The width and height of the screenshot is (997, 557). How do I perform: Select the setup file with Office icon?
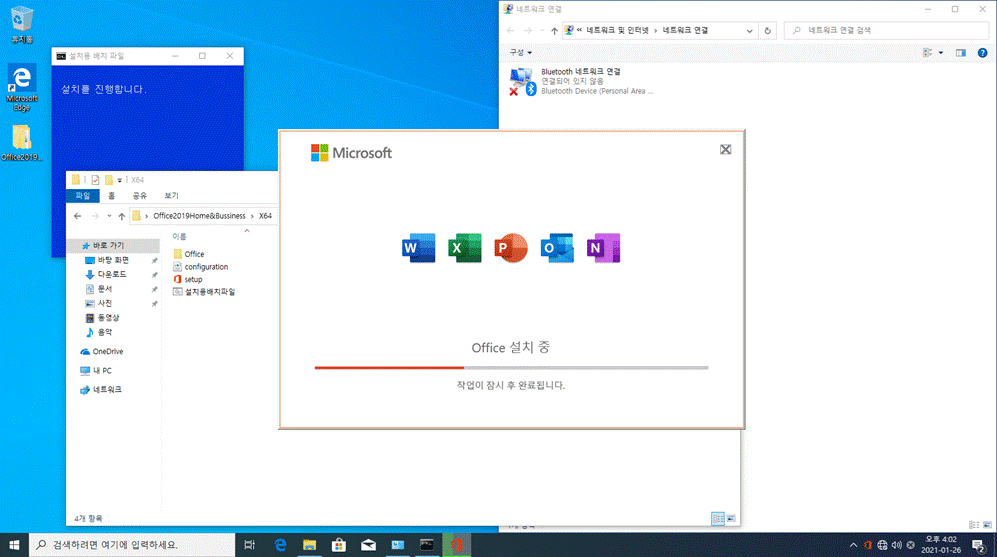coord(188,279)
